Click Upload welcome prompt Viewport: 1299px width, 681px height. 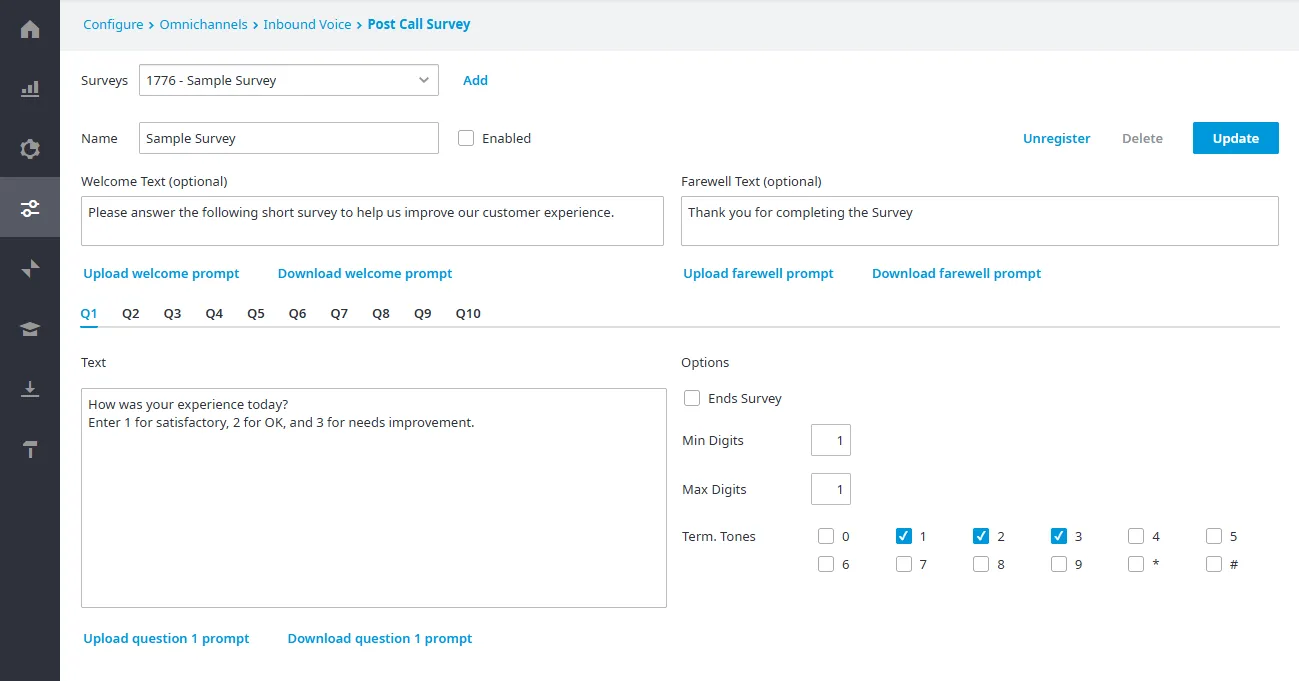161,273
